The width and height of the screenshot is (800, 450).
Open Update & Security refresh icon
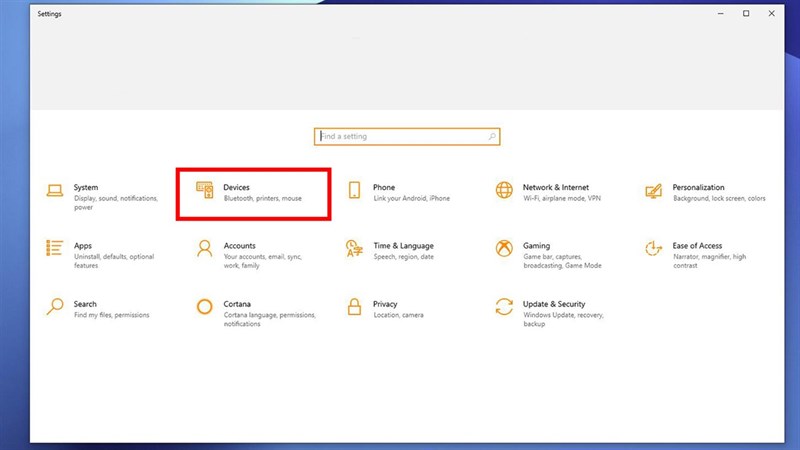504,307
